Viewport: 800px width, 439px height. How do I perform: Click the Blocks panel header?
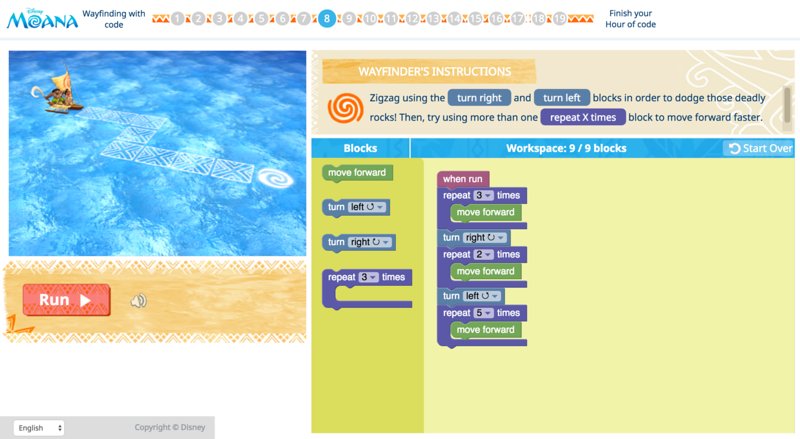360,149
